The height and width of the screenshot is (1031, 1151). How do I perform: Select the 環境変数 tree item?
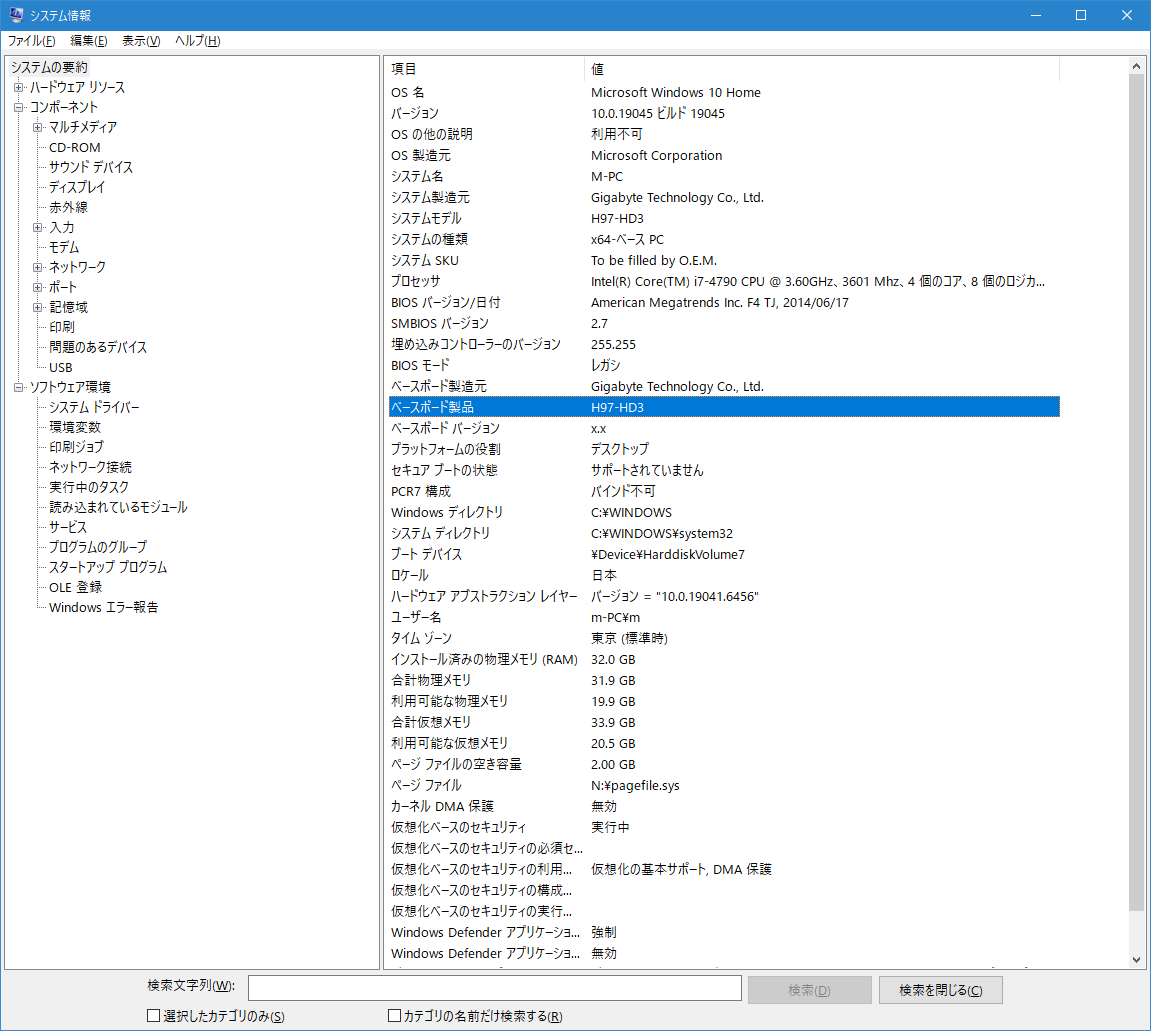coord(75,427)
